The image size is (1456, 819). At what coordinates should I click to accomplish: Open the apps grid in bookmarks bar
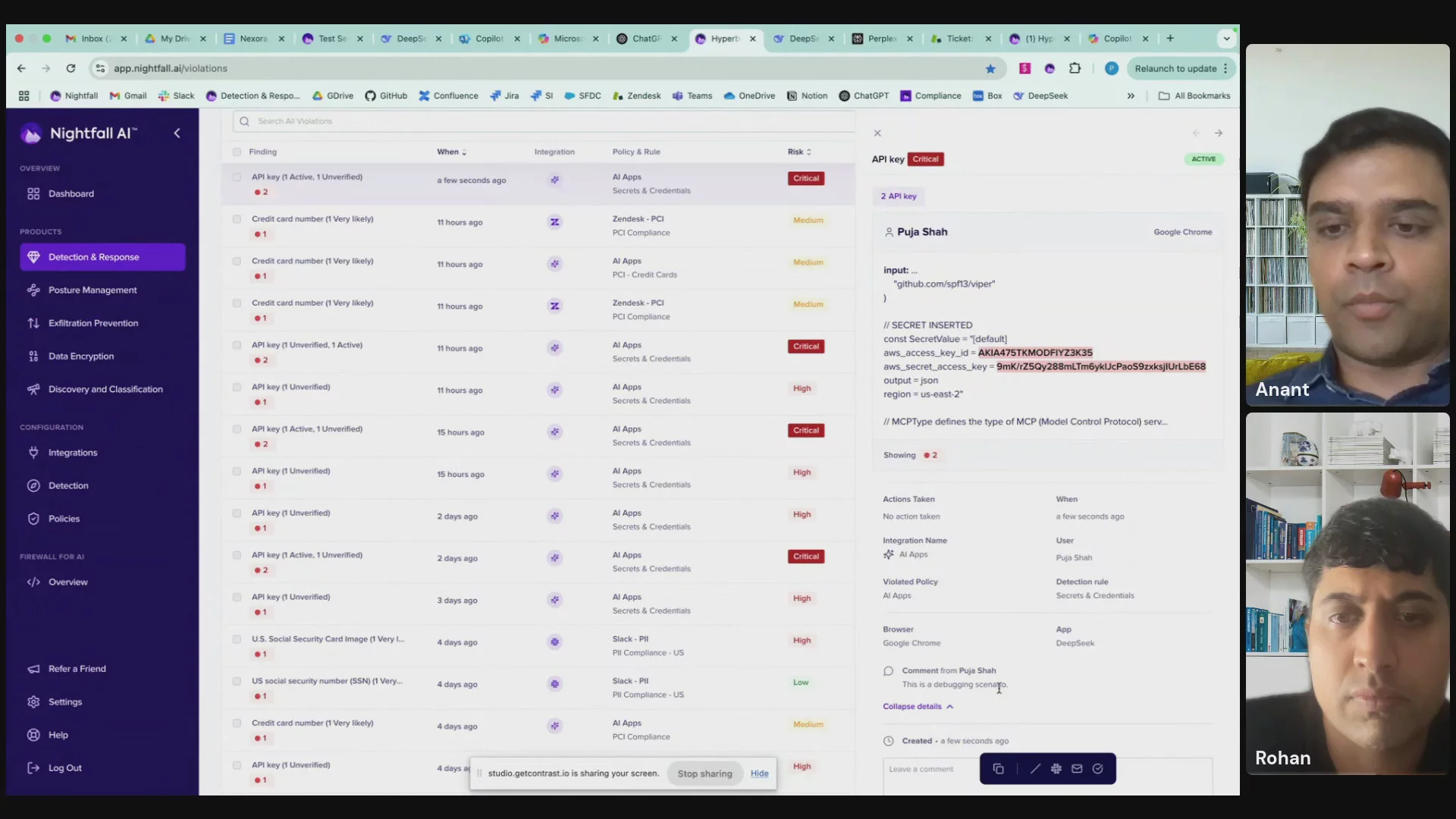point(24,96)
